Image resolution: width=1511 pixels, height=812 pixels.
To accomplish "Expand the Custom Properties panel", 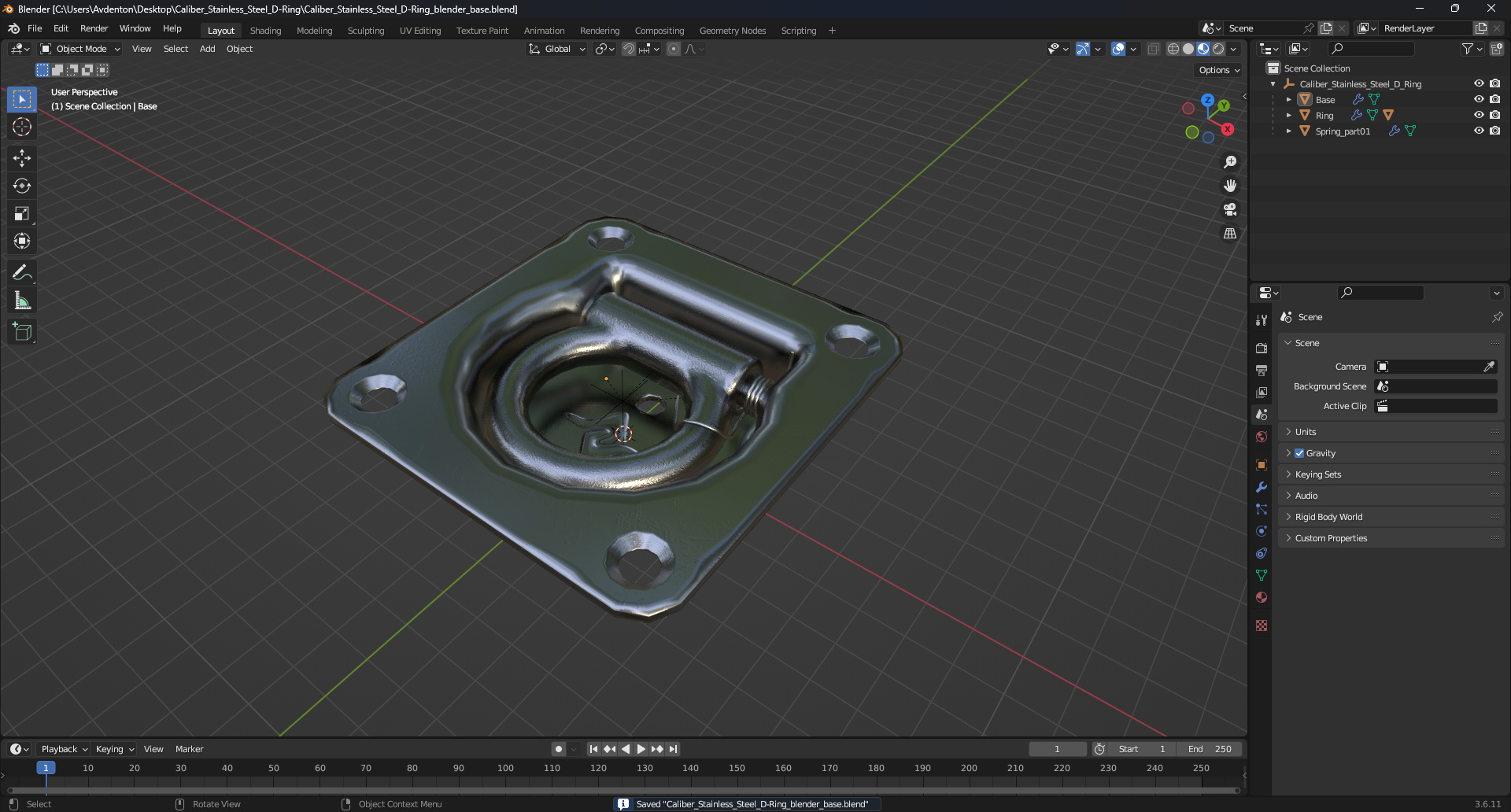I will coord(1391,538).
